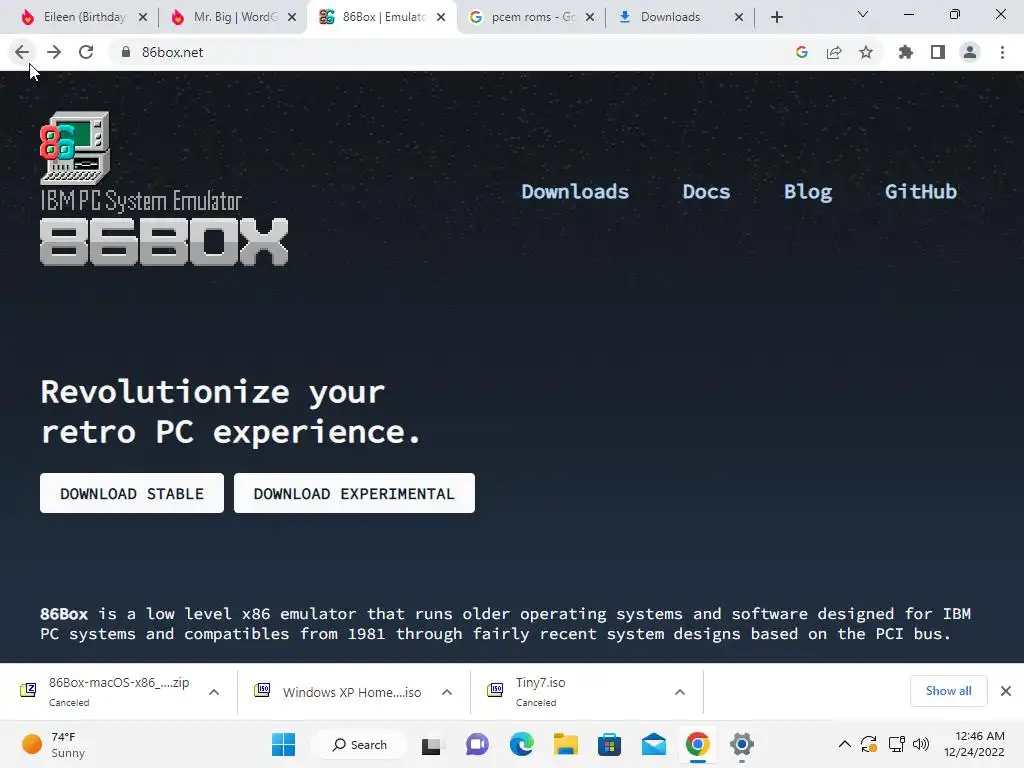Viewport: 1024px width, 768px height.
Task: Show hidden system tray icons
Action: (844, 744)
